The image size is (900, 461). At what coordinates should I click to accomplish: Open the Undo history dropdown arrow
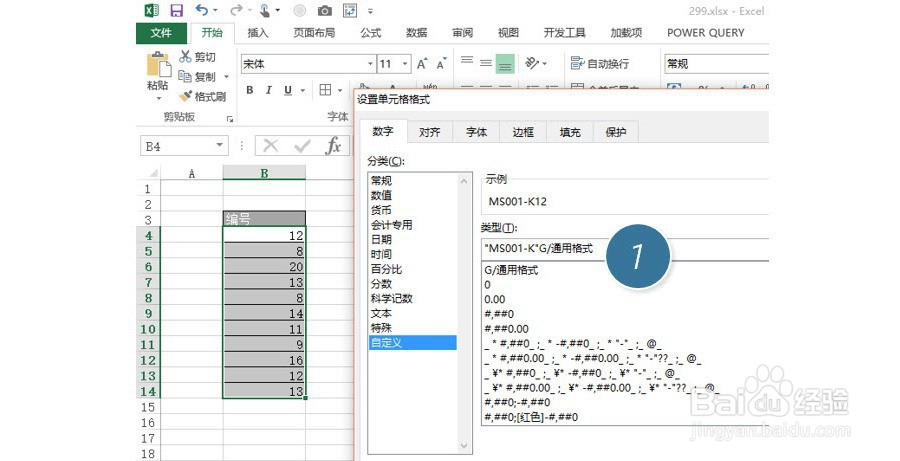point(215,10)
